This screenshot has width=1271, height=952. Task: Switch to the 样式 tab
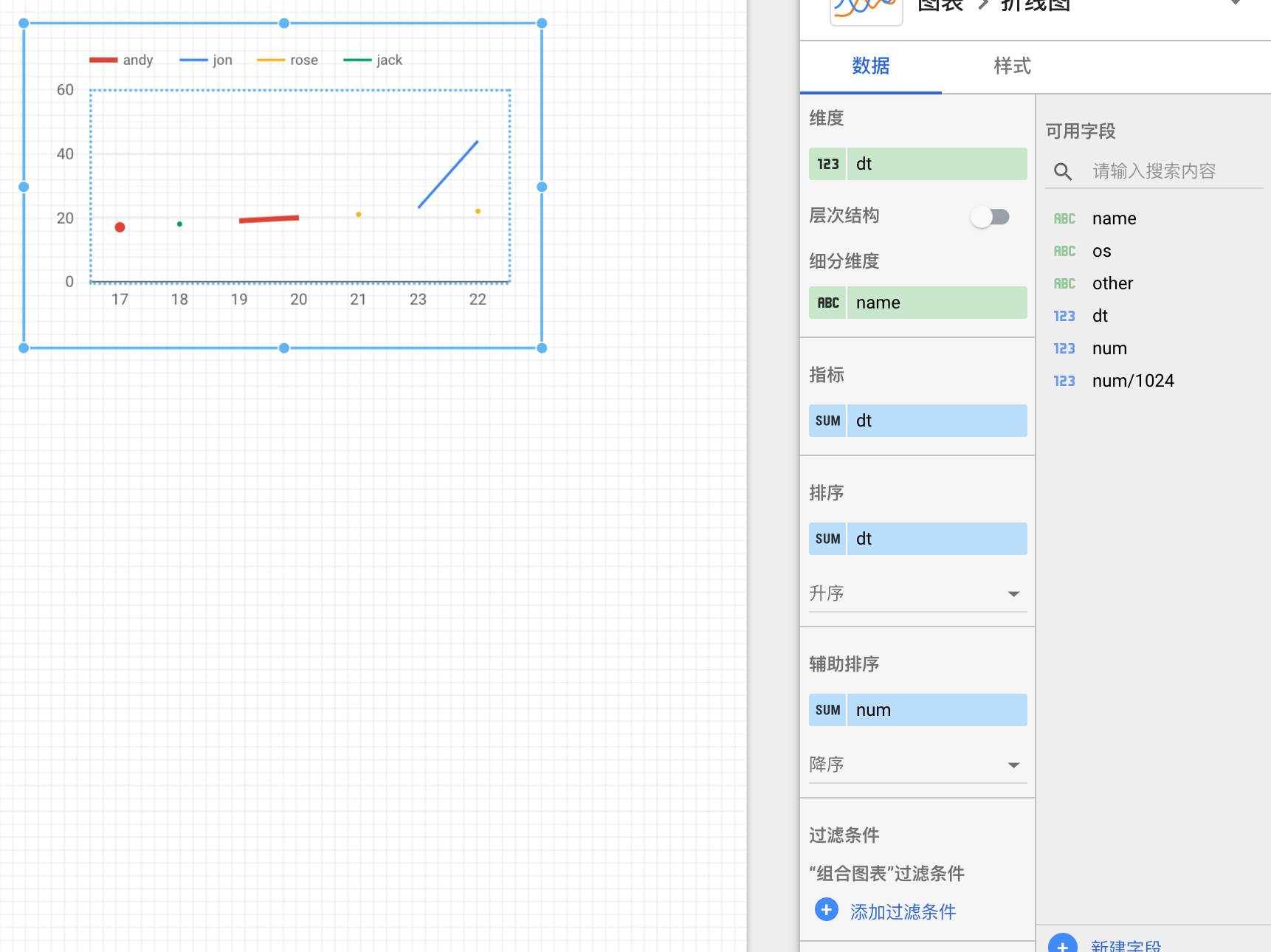(1011, 66)
